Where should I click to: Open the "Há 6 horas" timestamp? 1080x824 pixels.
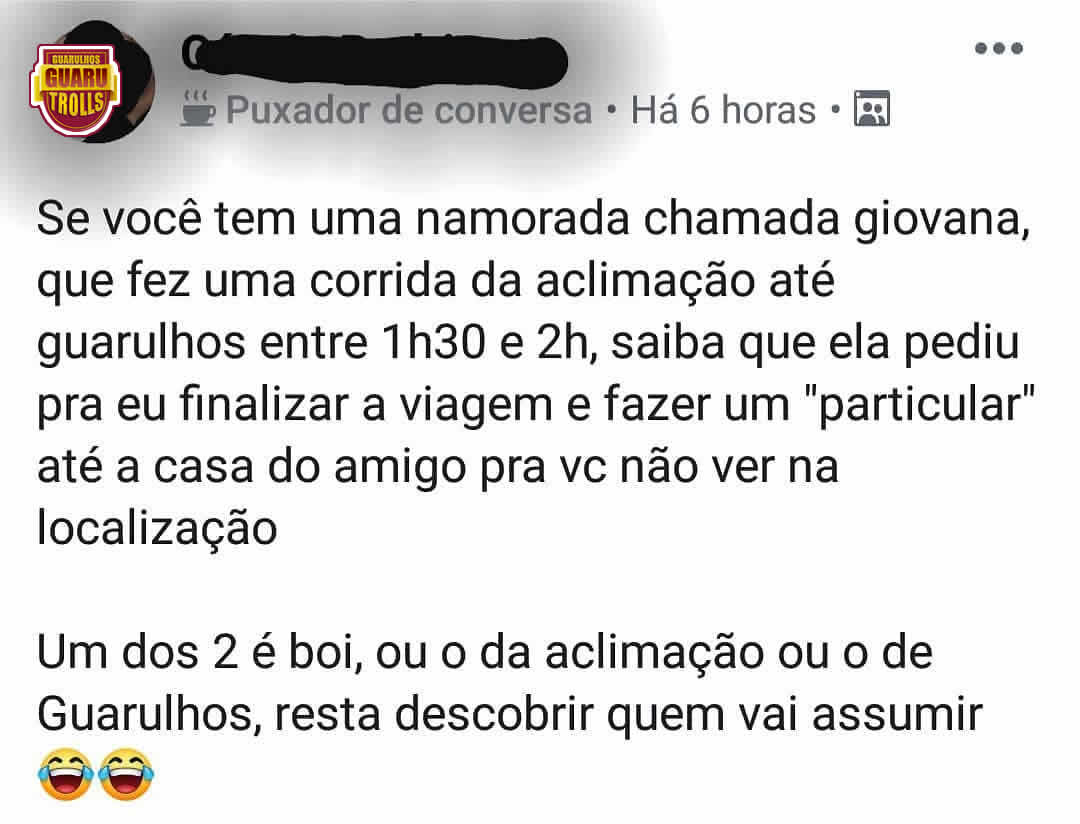[723, 110]
